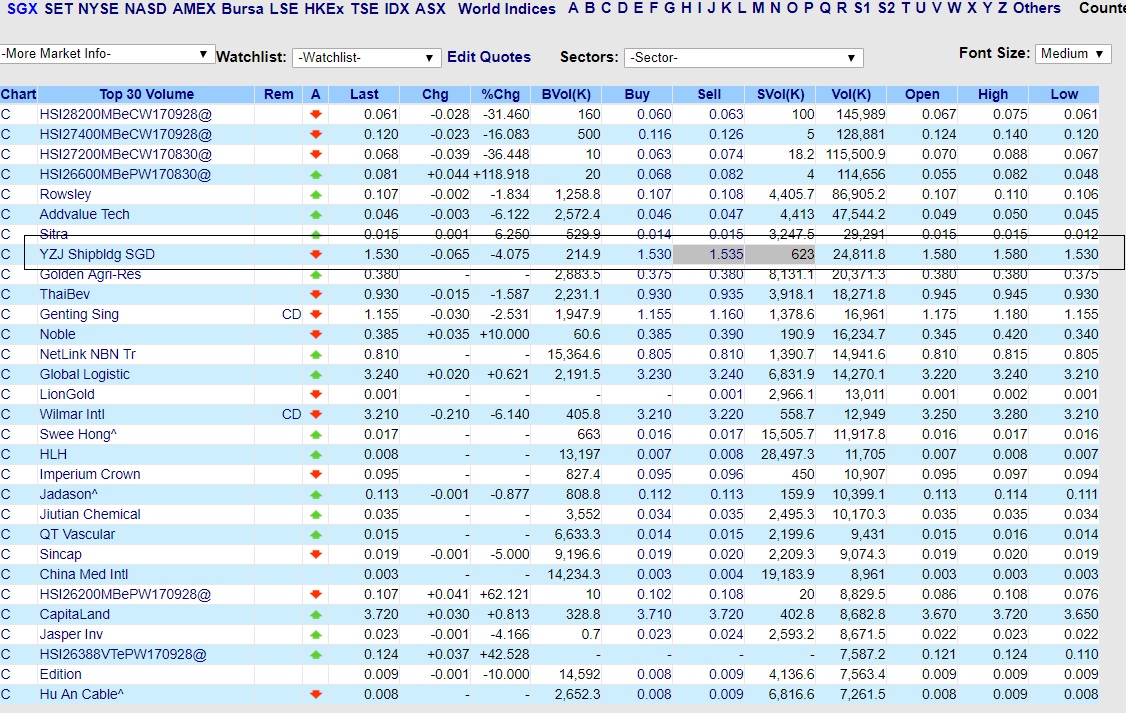Open Genting Sing stock name
The image size is (1126, 713).
point(79,314)
